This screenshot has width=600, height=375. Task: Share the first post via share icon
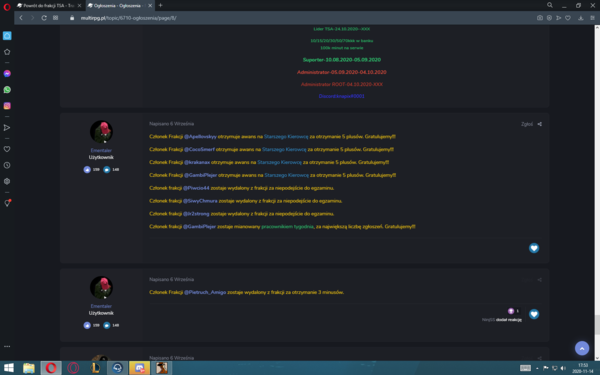[x=540, y=124]
